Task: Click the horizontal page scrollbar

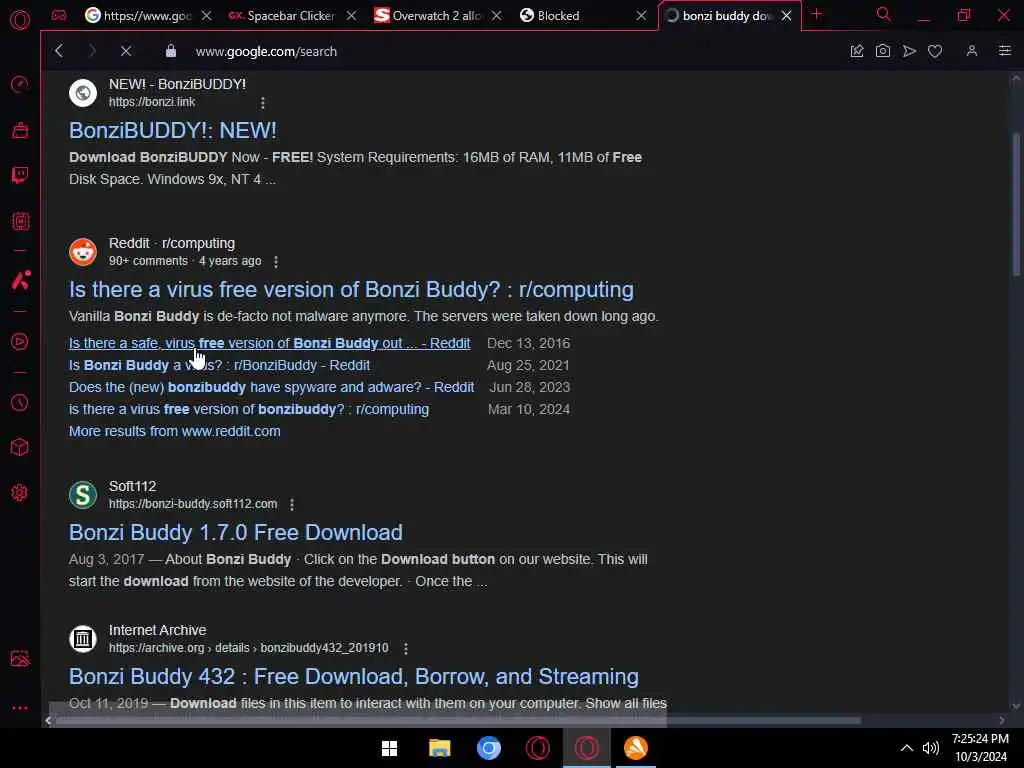Action: pyautogui.click(x=457, y=720)
